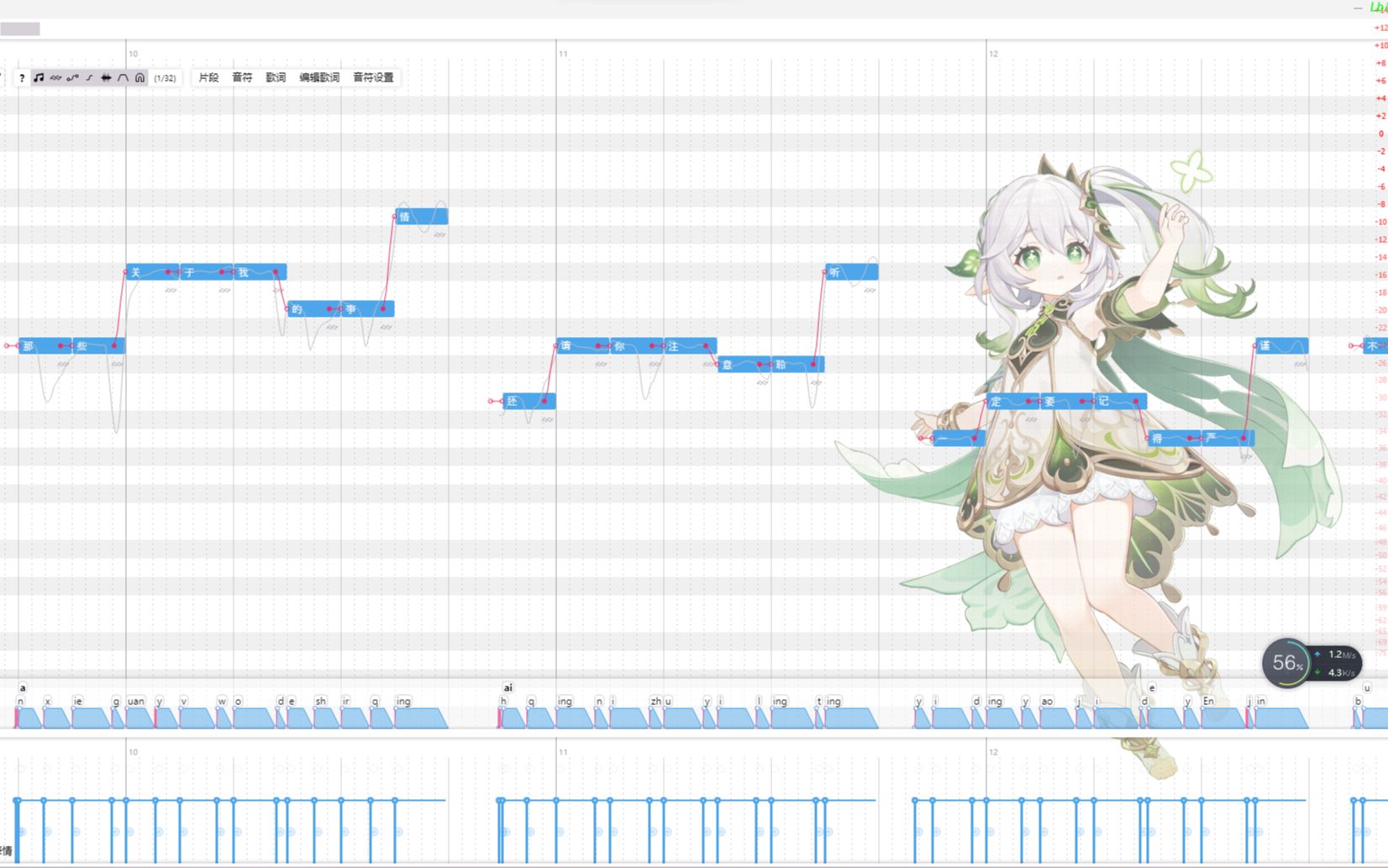Open the 歌词 menu
The width and height of the screenshot is (1388, 868).
point(276,77)
